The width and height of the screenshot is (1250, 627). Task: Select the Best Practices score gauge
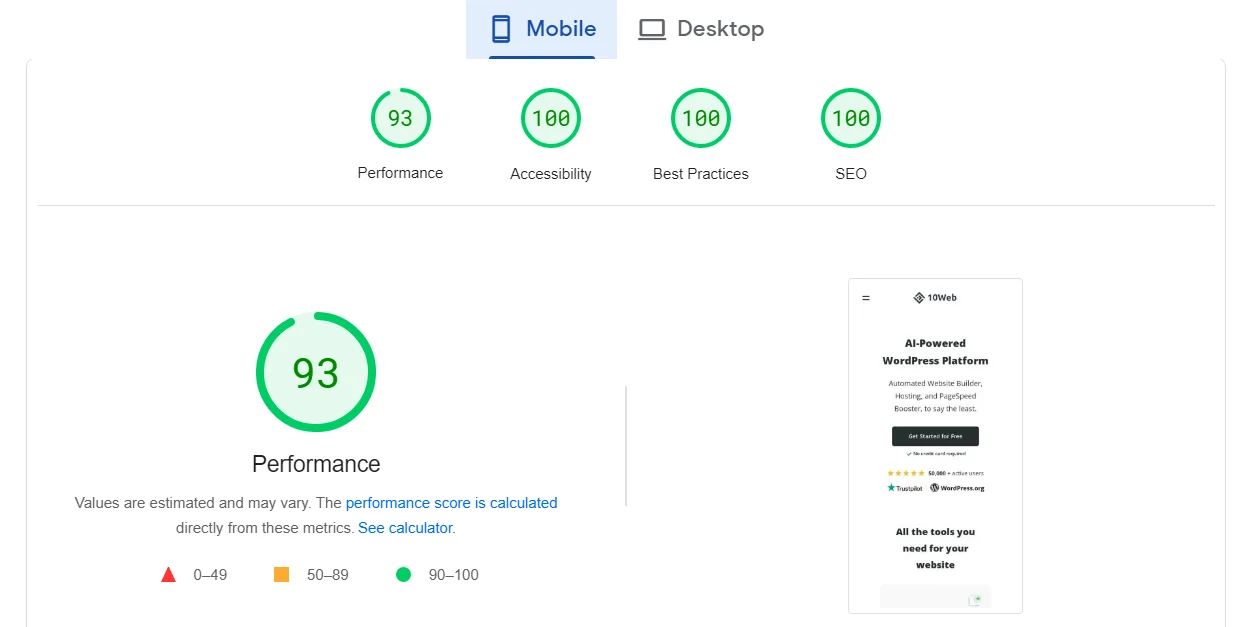point(700,118)
